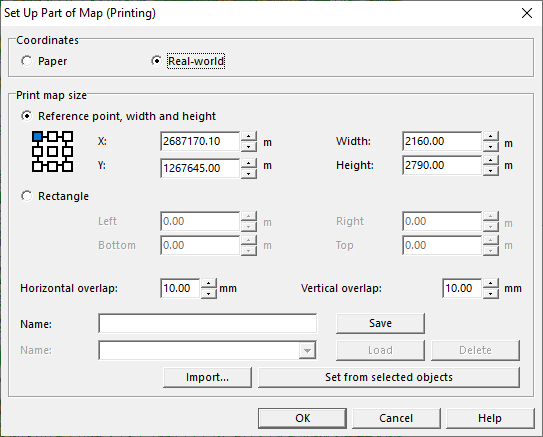543x437 pixels.
Task: Choose Real-world coordinates radio button
Action: (157, 61)
